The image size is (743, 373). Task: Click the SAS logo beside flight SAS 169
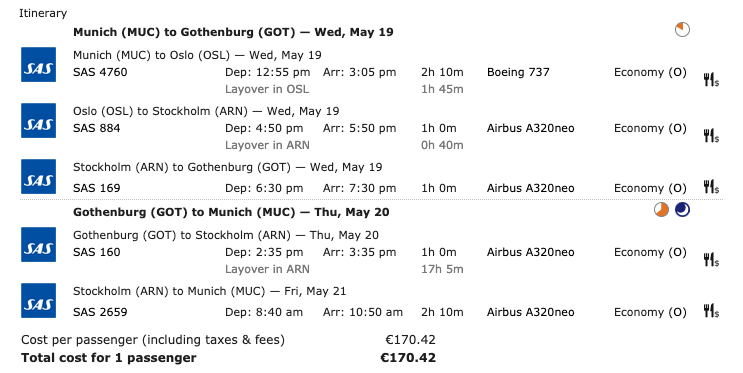click(38, 176)
